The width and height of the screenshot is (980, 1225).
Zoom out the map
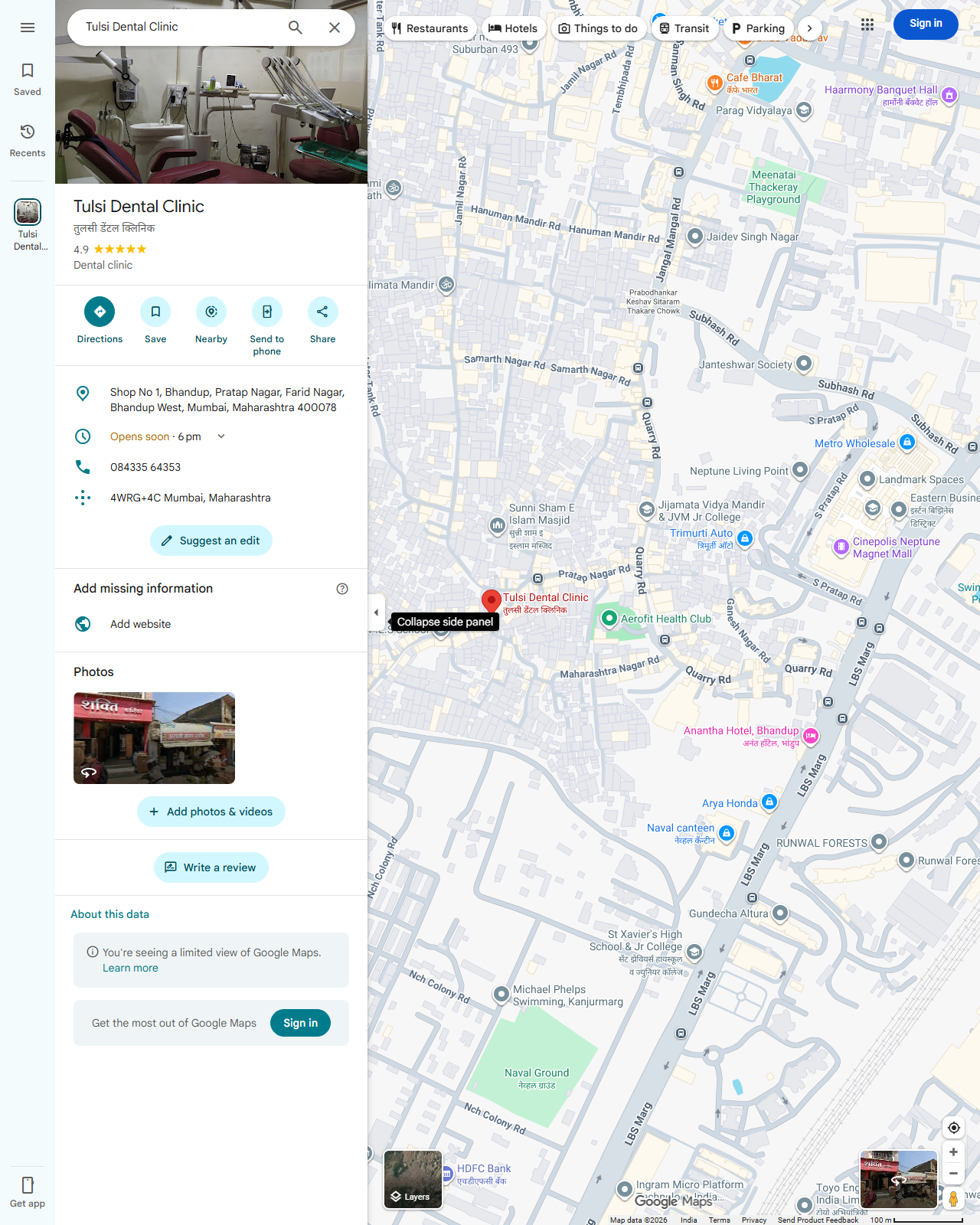(953, 1174)
